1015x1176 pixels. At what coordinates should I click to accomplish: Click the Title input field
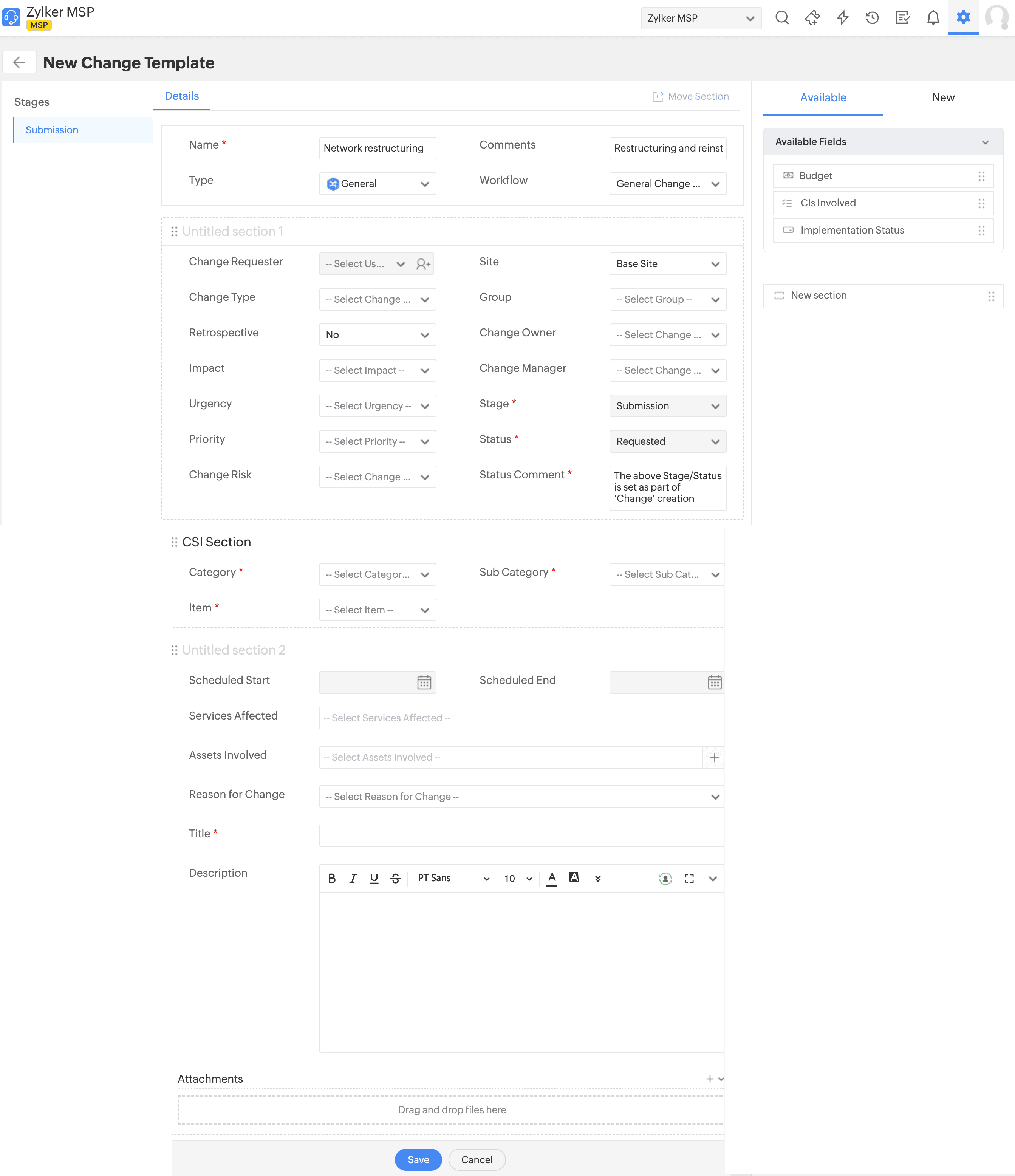point(521,836)
